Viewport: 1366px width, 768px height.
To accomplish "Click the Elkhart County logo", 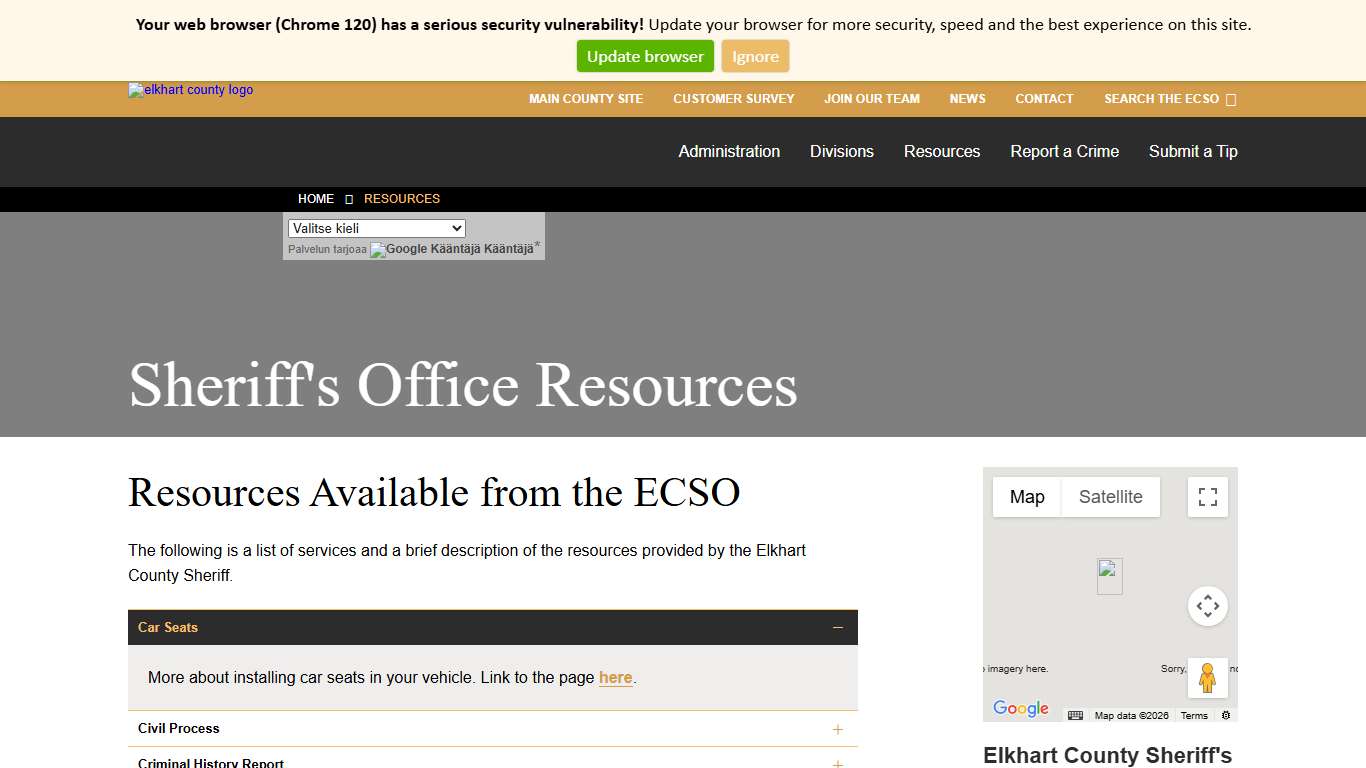I will coord(190,90).
